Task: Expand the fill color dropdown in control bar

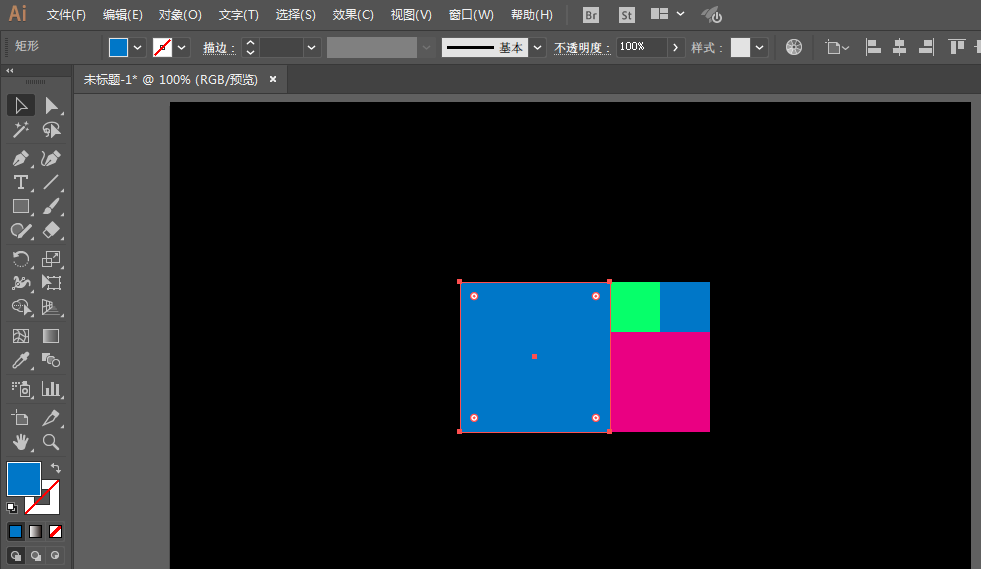Action: (x=137, y=47)
